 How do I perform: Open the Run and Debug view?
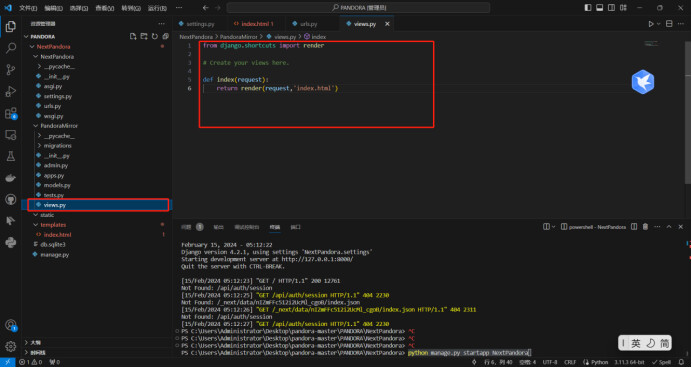click(11, 91)
